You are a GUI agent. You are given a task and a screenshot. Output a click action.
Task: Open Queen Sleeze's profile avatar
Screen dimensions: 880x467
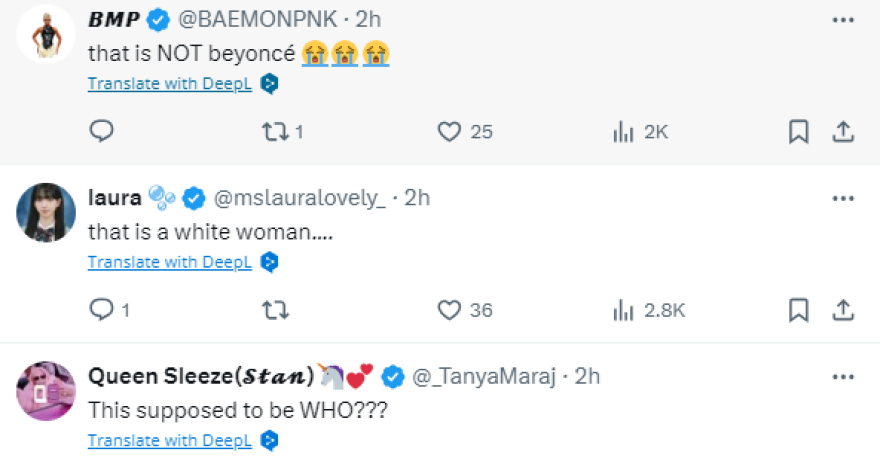(46, 391)
